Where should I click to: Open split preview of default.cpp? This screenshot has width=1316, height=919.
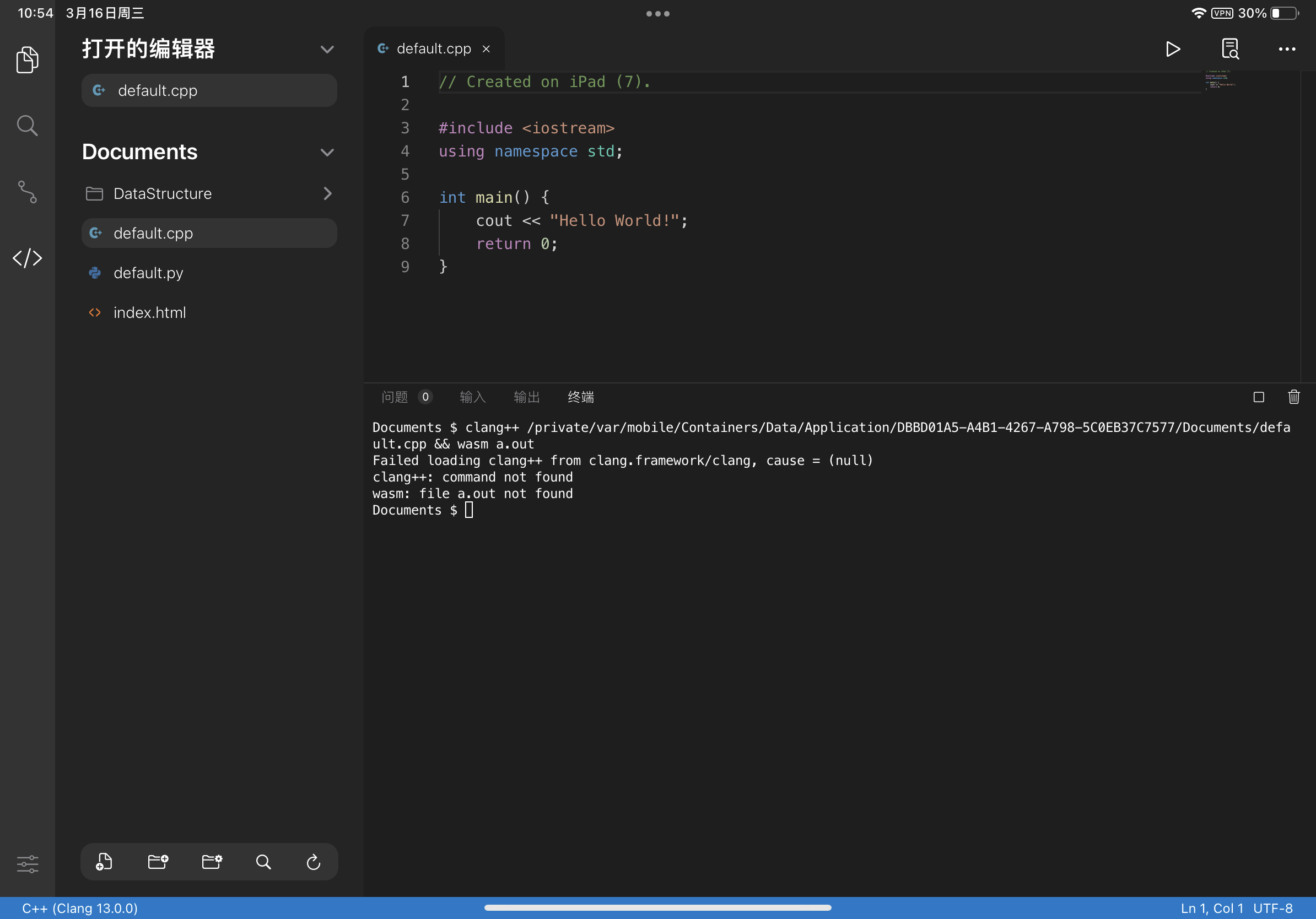click(x=1231, y=48)
